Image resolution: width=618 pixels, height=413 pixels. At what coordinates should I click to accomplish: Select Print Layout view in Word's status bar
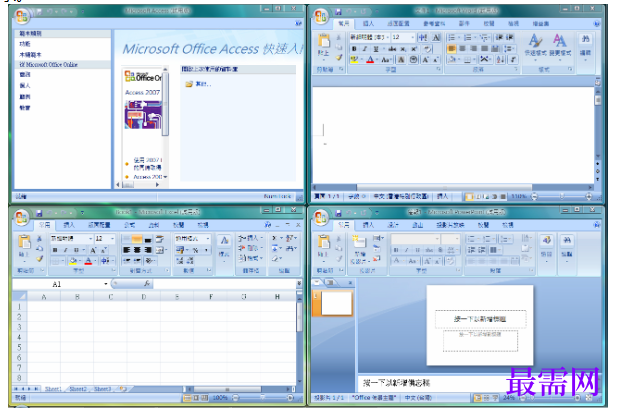coord(469,196)
